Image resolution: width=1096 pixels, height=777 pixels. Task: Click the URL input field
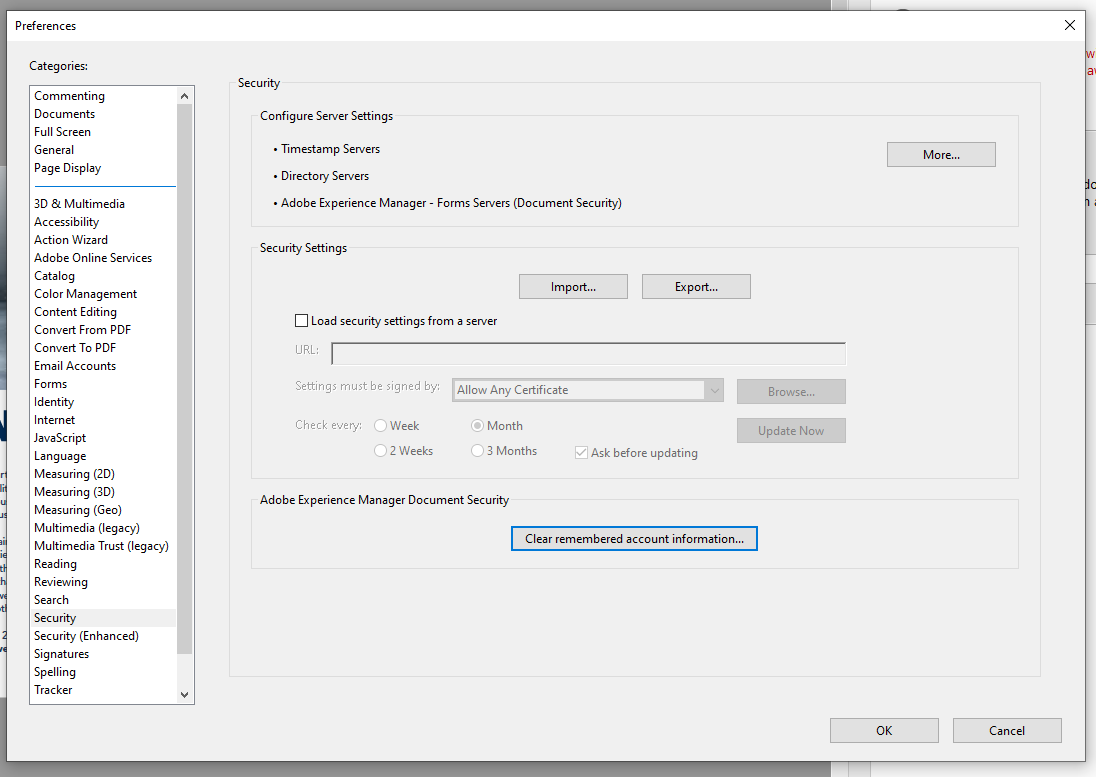point(588,353)
